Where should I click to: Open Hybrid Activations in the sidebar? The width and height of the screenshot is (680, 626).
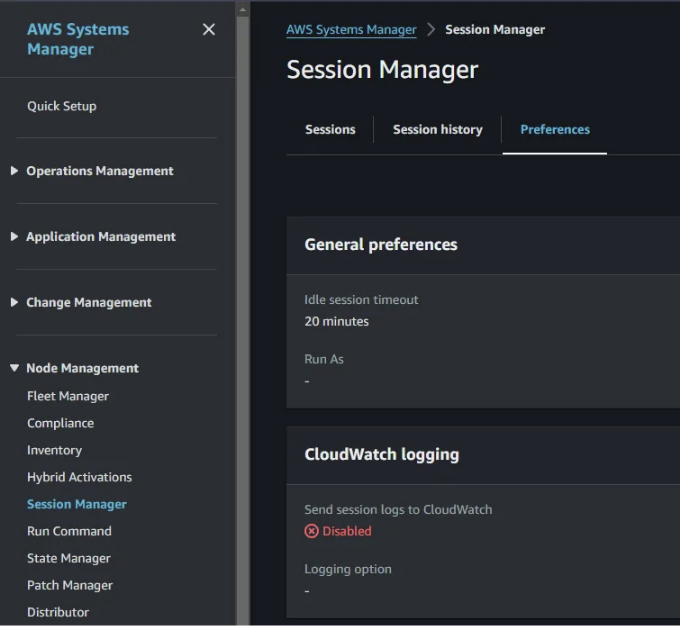click(x=79, y=477)
